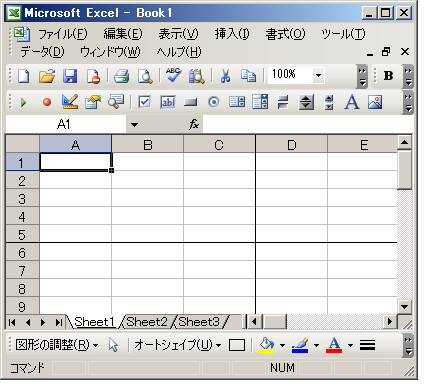Image resolution: width=438 pixels, height=390 pixels.
Task: Open the ツール(T) menu
Action: click(343, 34)
